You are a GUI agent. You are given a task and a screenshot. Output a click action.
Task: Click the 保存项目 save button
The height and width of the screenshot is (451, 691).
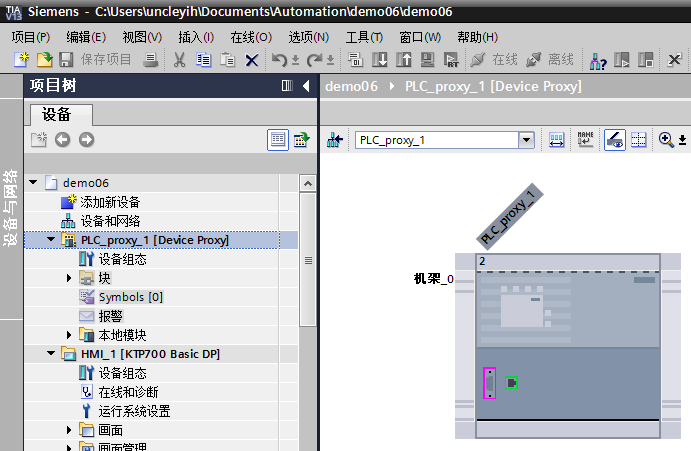95,59
